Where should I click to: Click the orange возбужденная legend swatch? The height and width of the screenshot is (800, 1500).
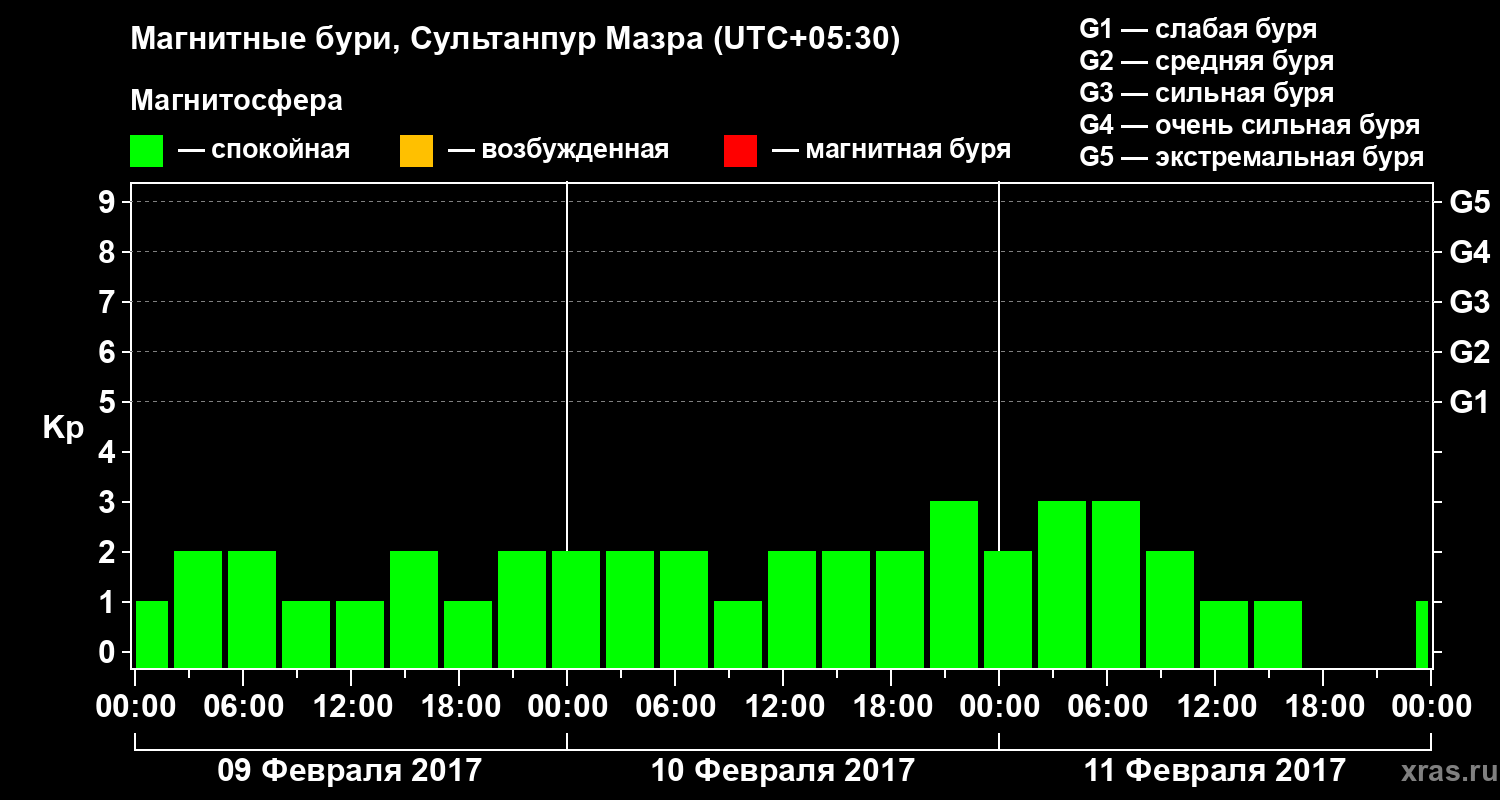tap(416, 151)
